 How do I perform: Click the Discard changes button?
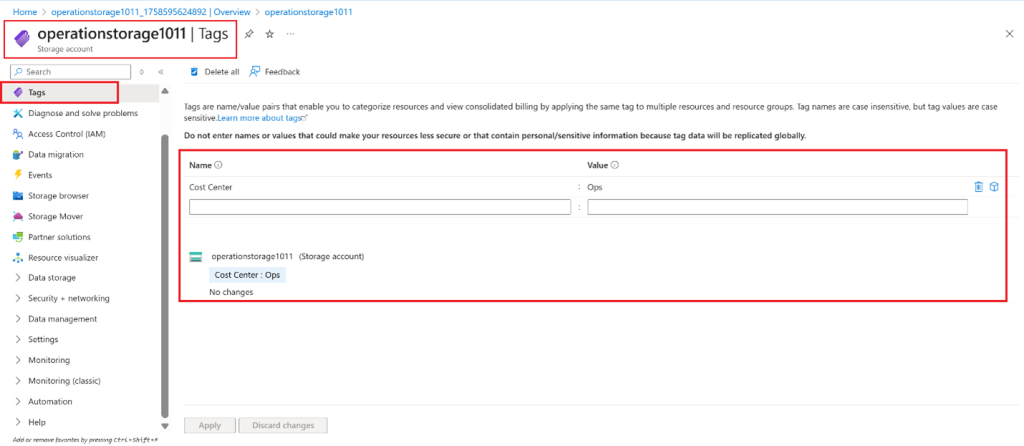click(x=283, y=425)
